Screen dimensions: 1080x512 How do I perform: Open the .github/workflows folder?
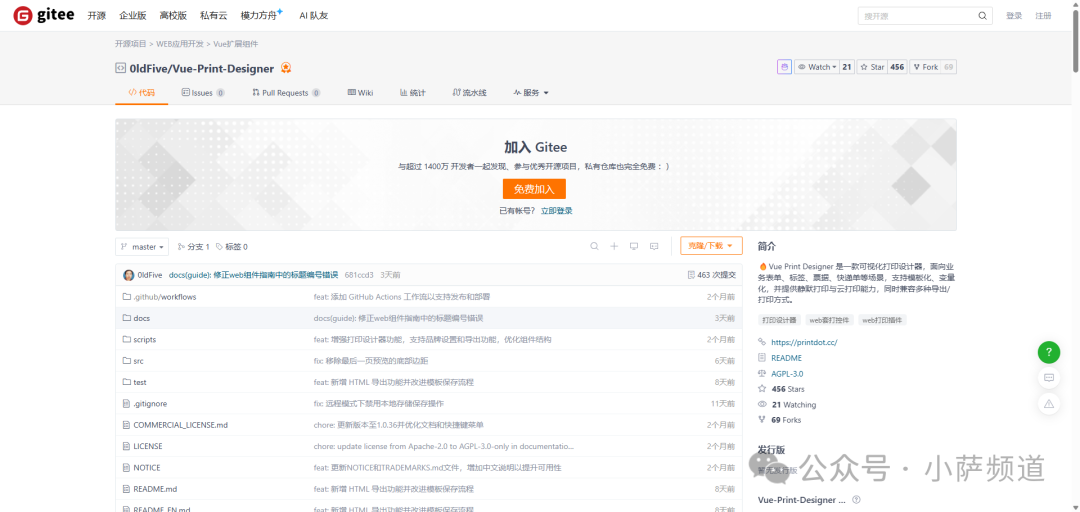(x=165, y=296)
